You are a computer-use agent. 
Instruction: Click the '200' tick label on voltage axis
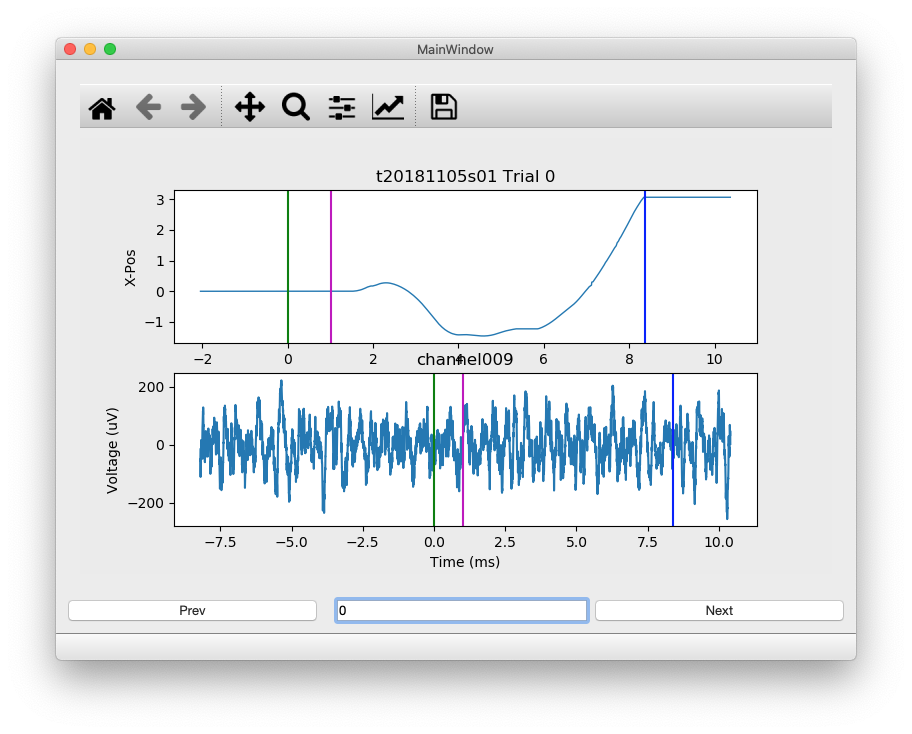pos(151,387)
